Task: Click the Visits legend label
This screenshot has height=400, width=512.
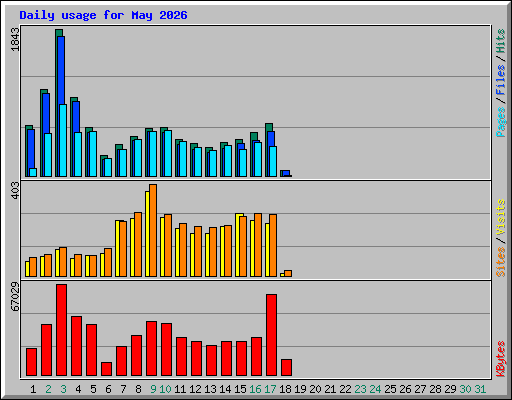Action: point(500,217)
